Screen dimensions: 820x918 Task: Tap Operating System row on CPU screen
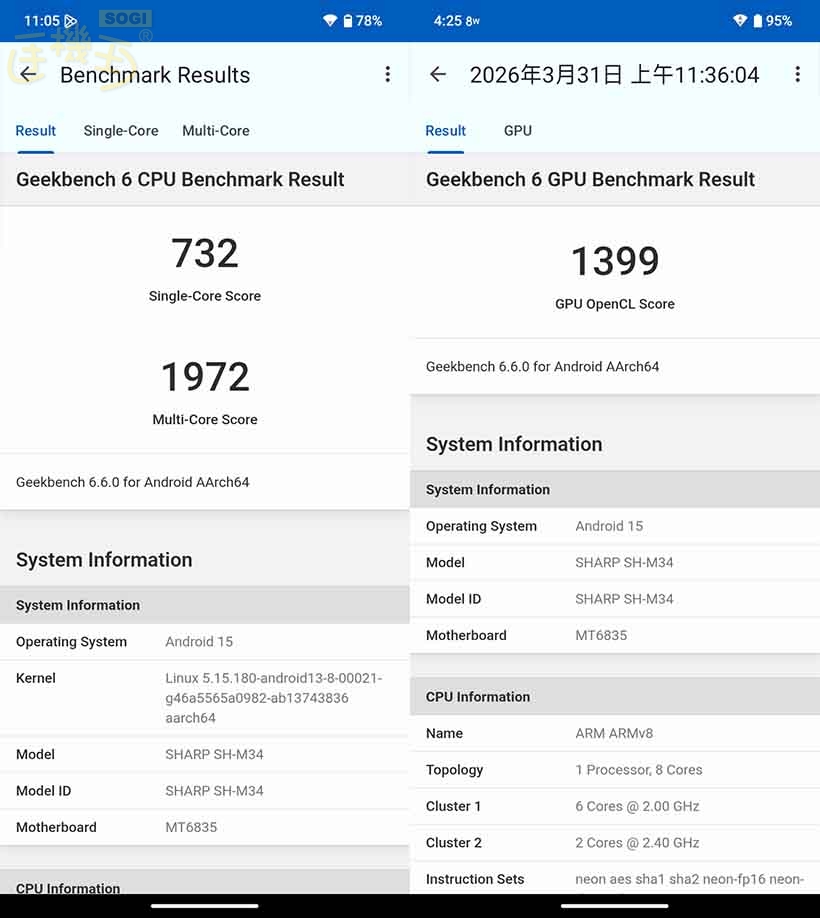pos(205,642)
